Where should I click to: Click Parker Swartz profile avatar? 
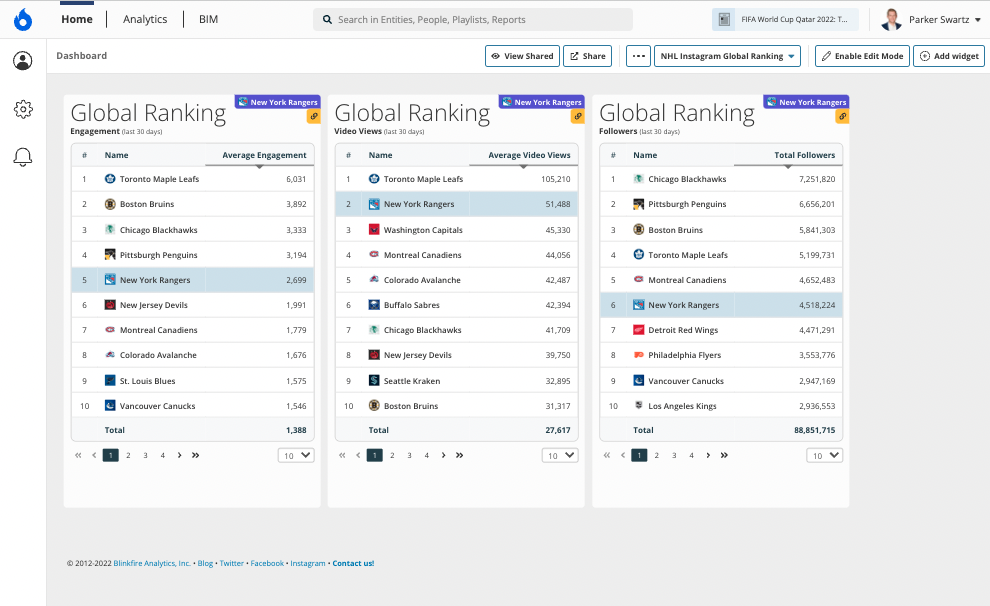[x=891, y=20]
